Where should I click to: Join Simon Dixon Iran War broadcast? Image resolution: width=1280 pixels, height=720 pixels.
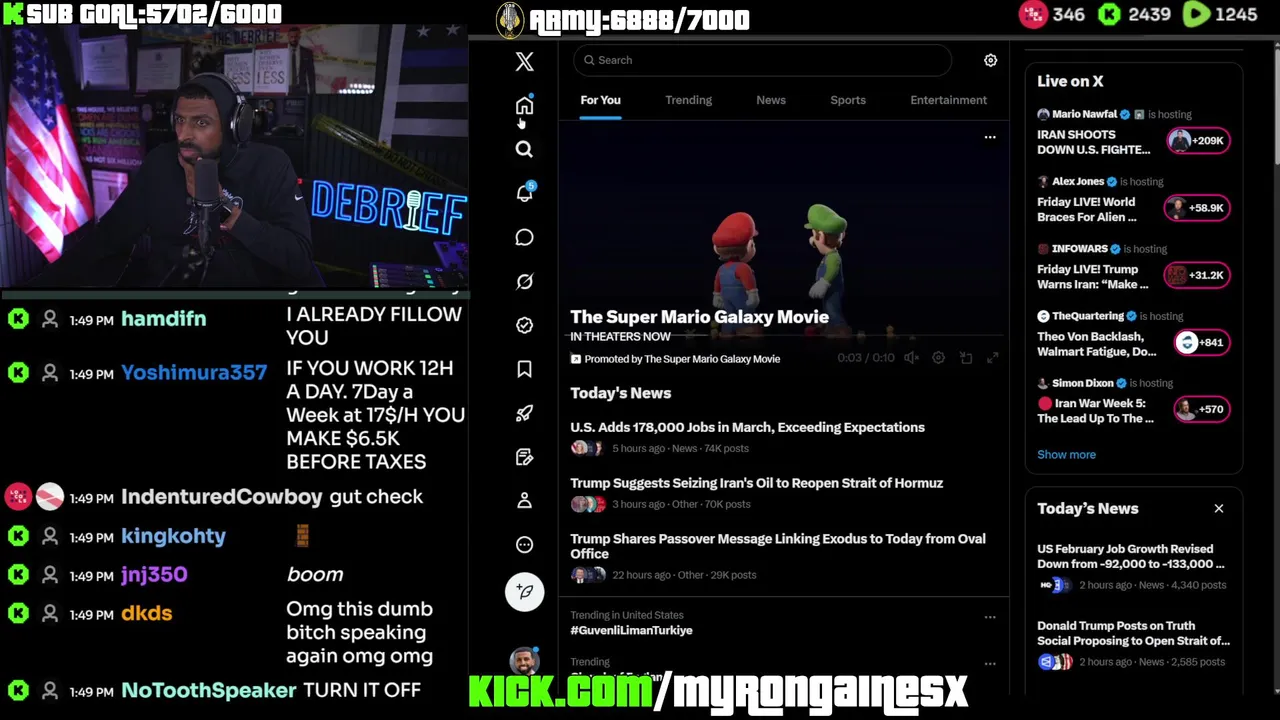click(1095, 410)
